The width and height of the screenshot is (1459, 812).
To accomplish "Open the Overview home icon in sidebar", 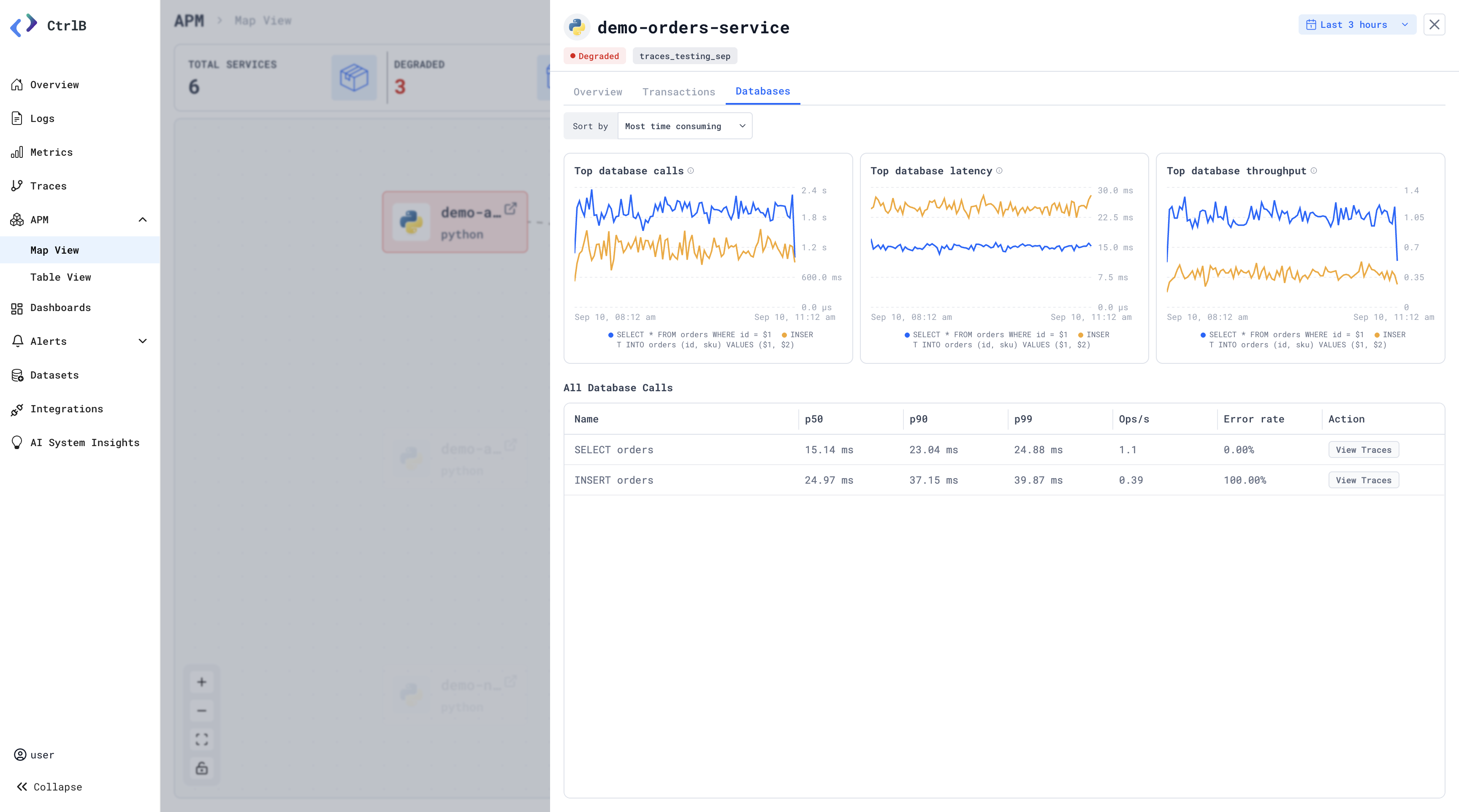I will click(x=17, y=84).
